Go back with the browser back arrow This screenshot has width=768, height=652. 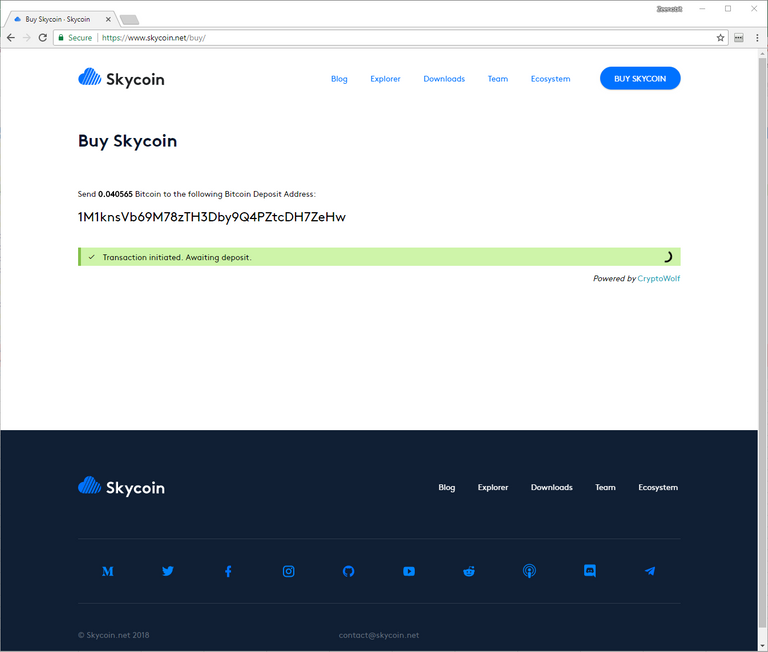click(x=11, y=38)
